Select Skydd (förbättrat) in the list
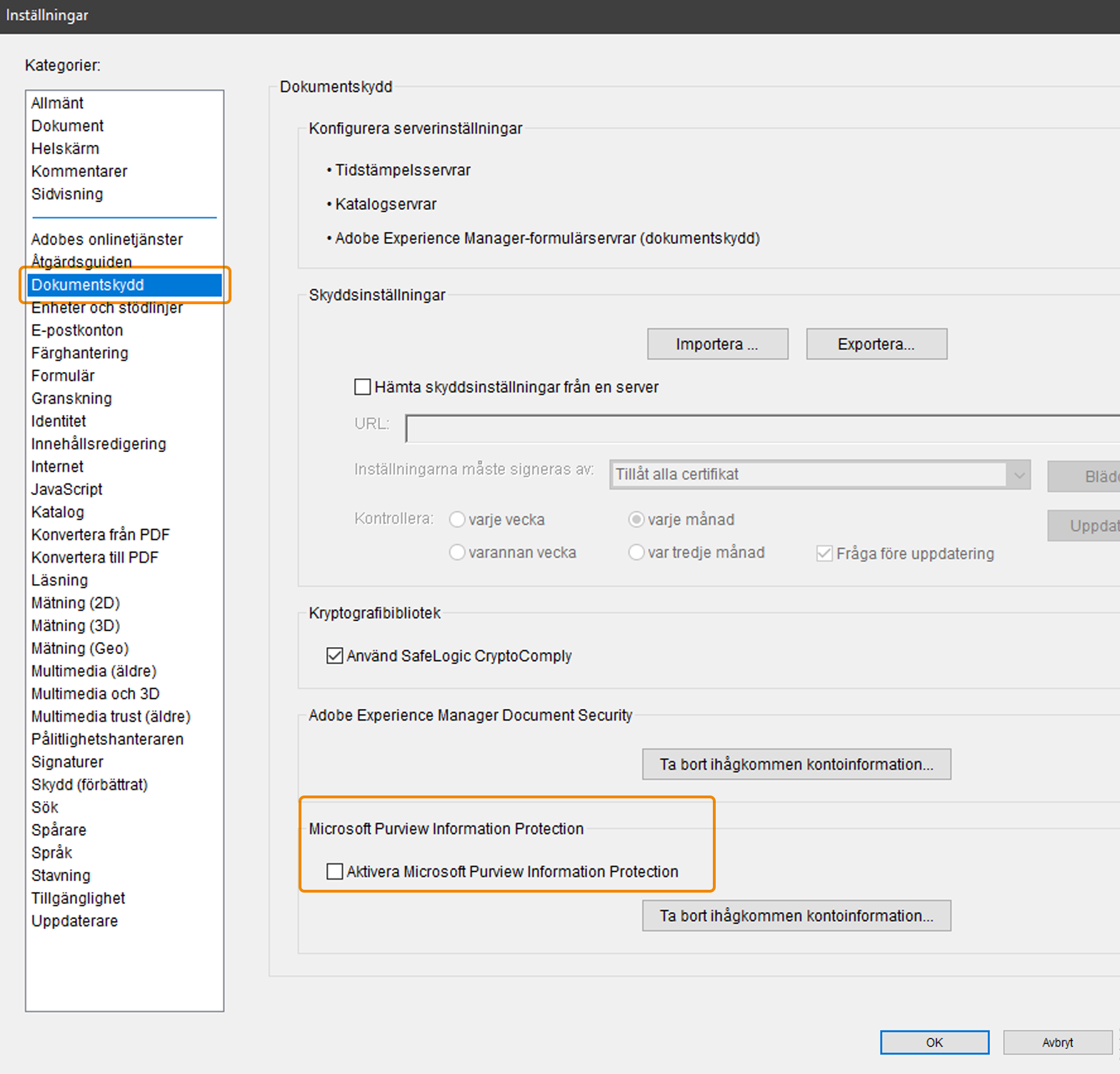The image size is (1120, 1074). (x=89, y=785)
